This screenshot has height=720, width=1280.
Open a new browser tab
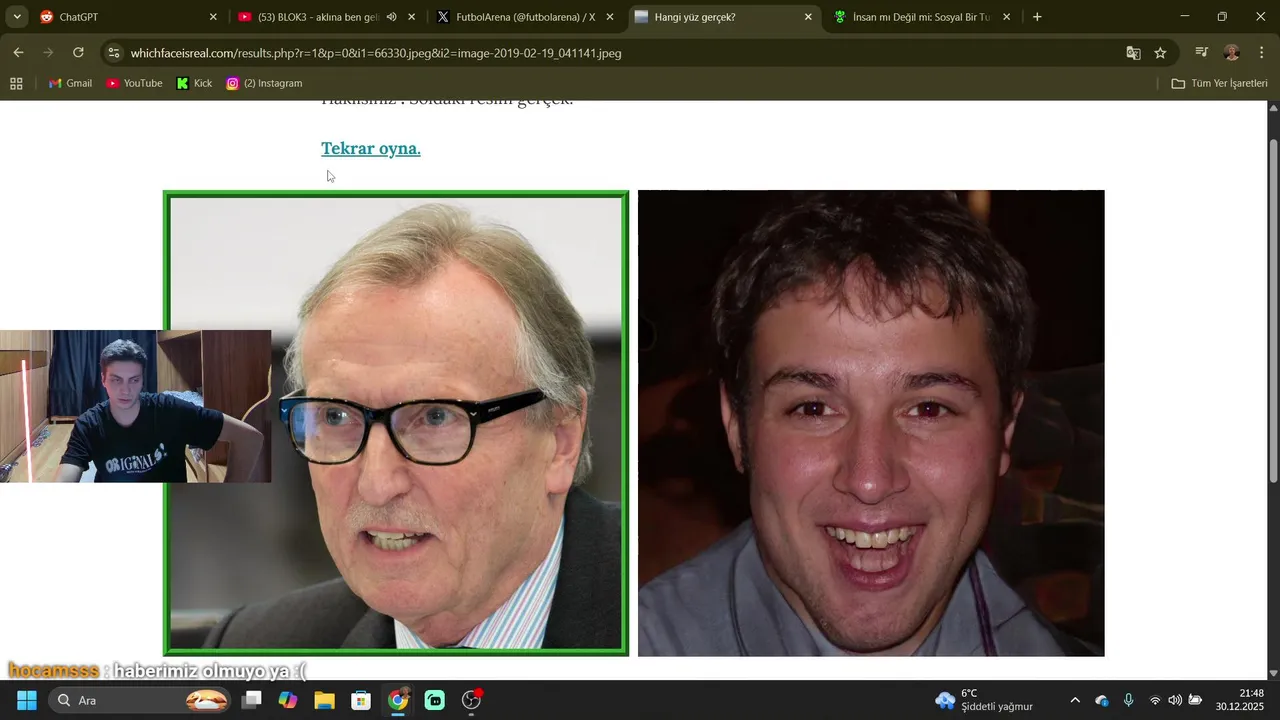tap(1037, 17)
